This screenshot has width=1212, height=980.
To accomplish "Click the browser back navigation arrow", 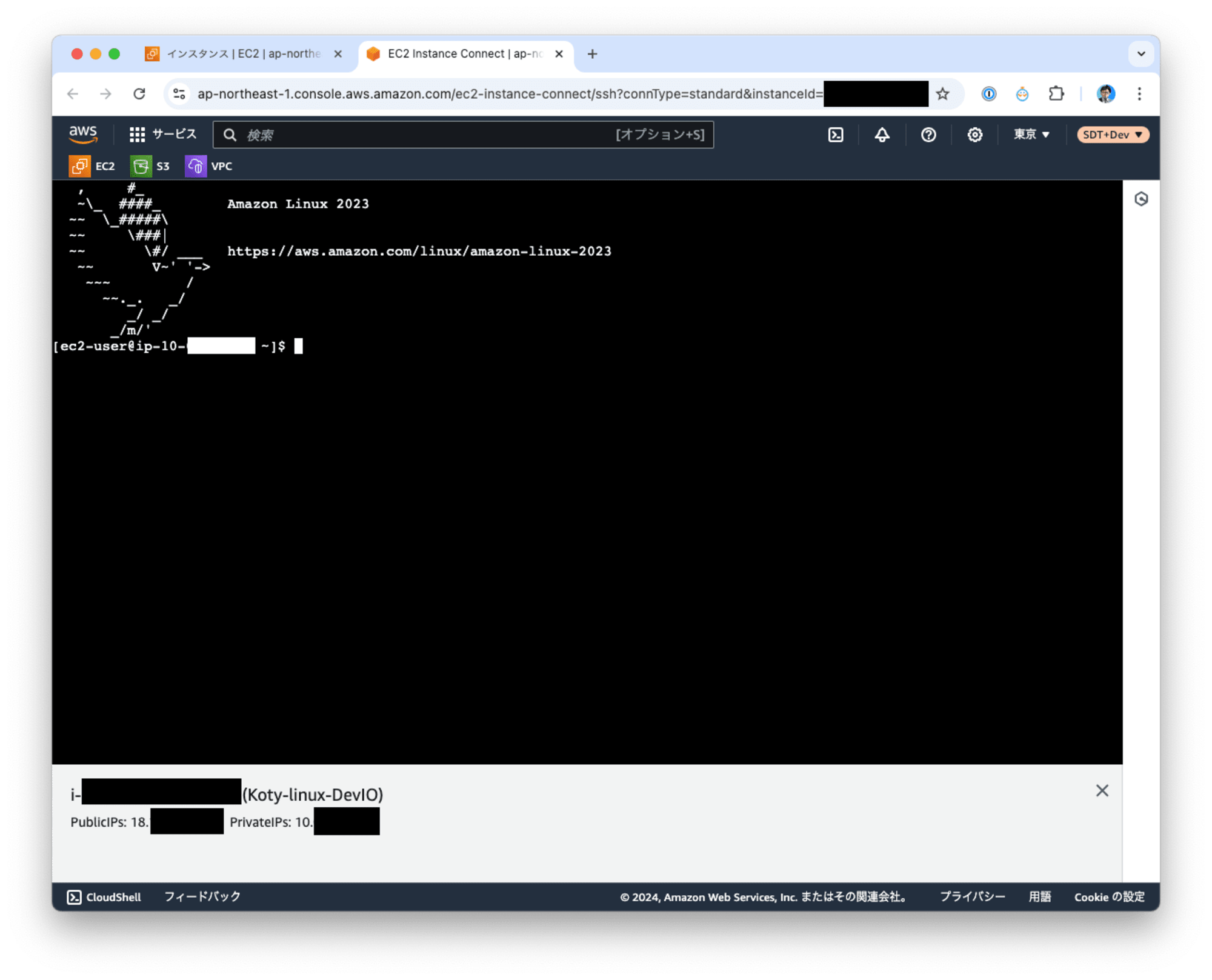I will pyautogui.click(x=75, y=93).
